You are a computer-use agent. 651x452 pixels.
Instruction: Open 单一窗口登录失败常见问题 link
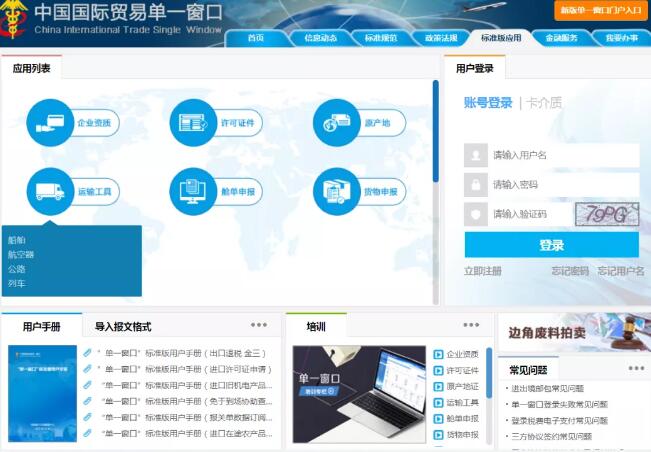(559, 404)
